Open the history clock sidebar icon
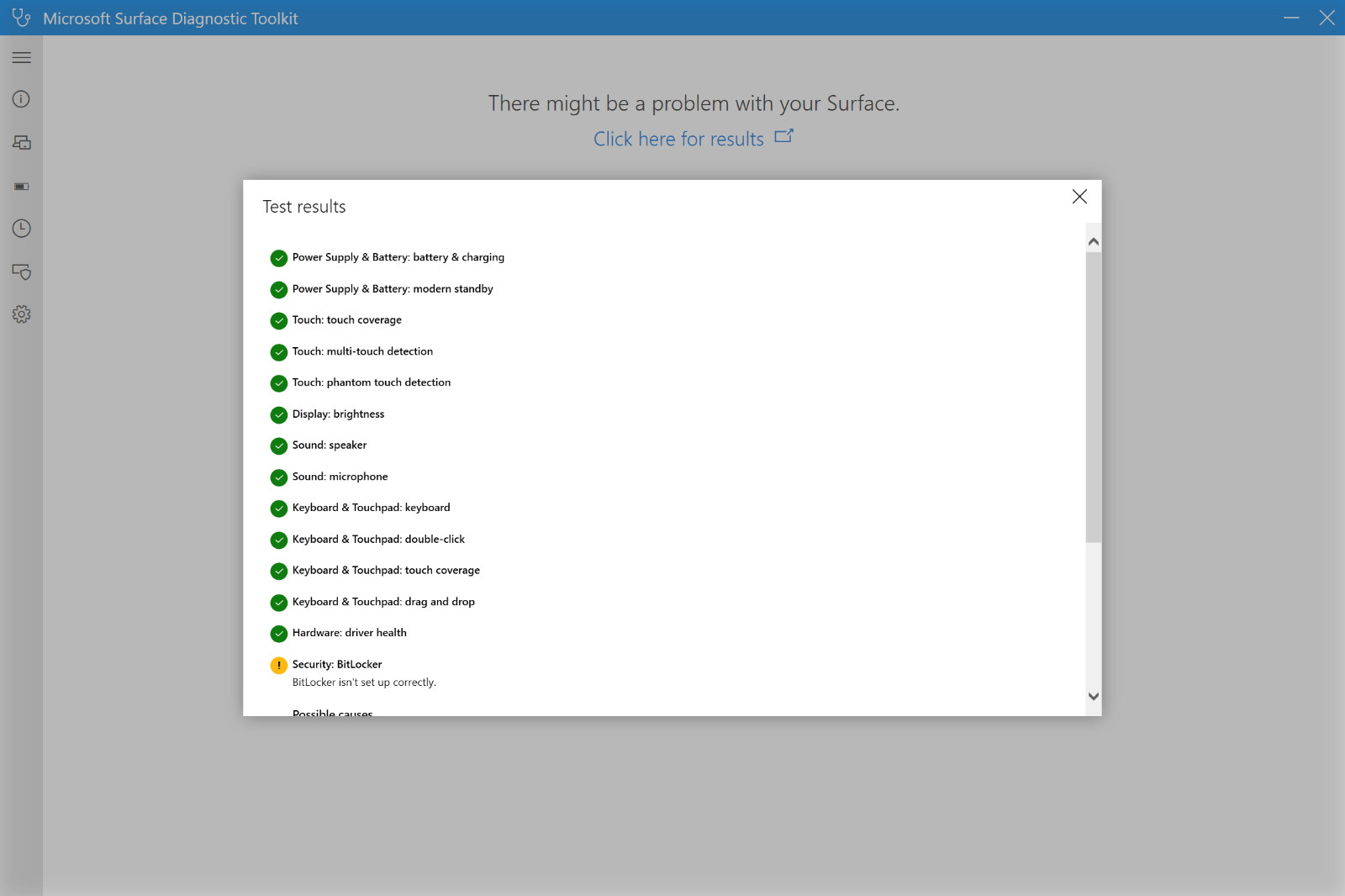This screenshot has width=1345, height=896. 22,229
